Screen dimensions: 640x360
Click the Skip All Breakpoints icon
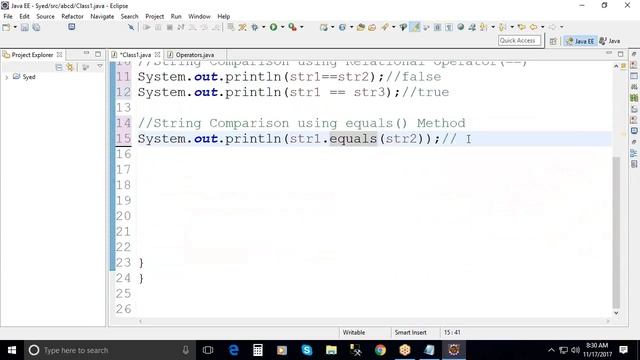tap(131, 27)
